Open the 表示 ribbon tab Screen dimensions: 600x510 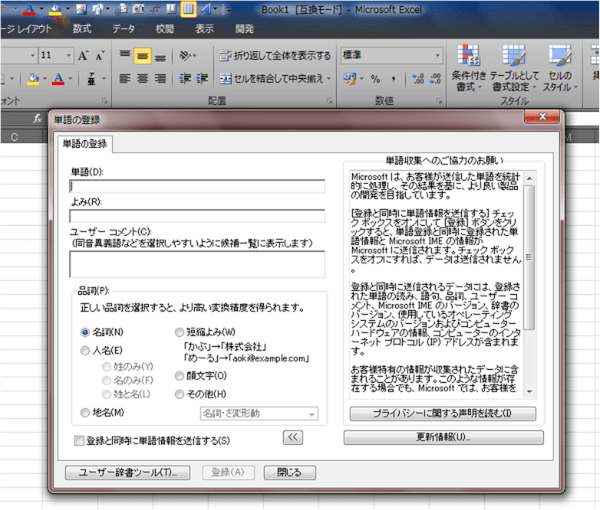[x=204, y=29]
